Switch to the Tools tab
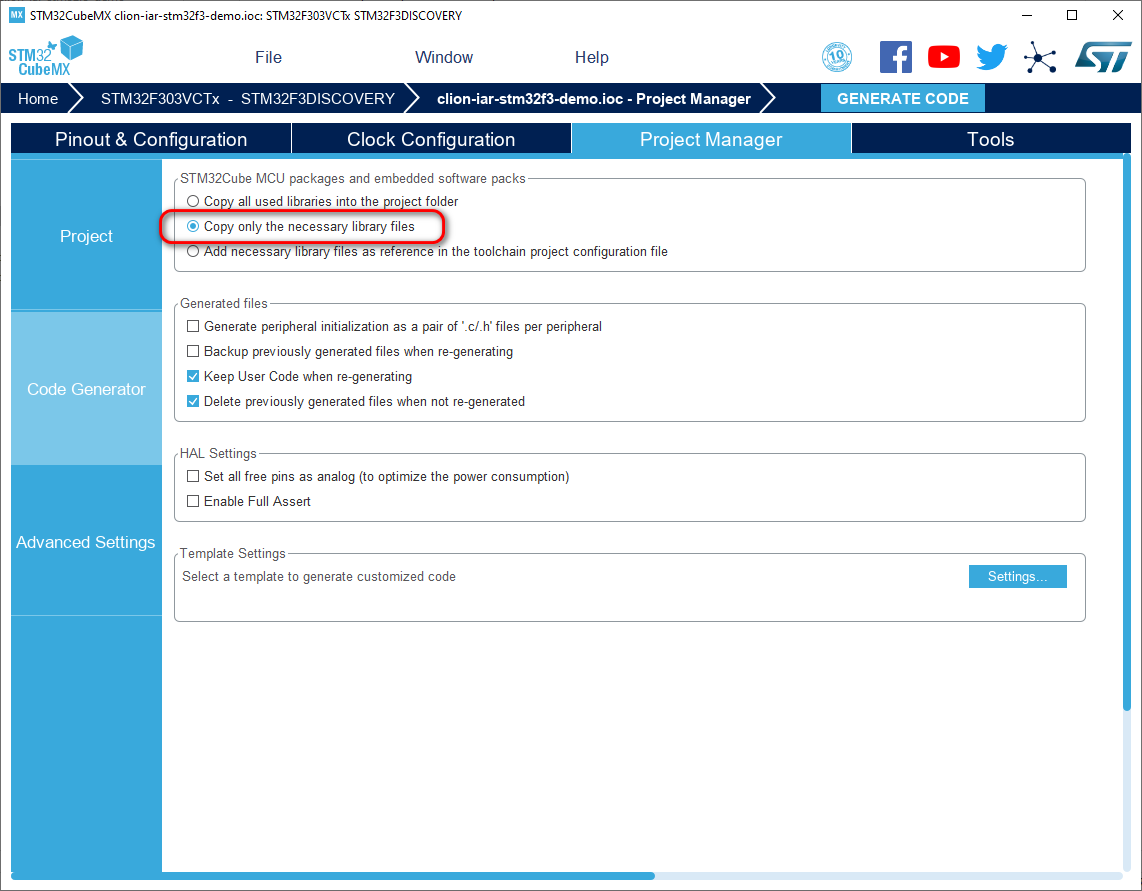1142x891 pixels. [991, 139]
